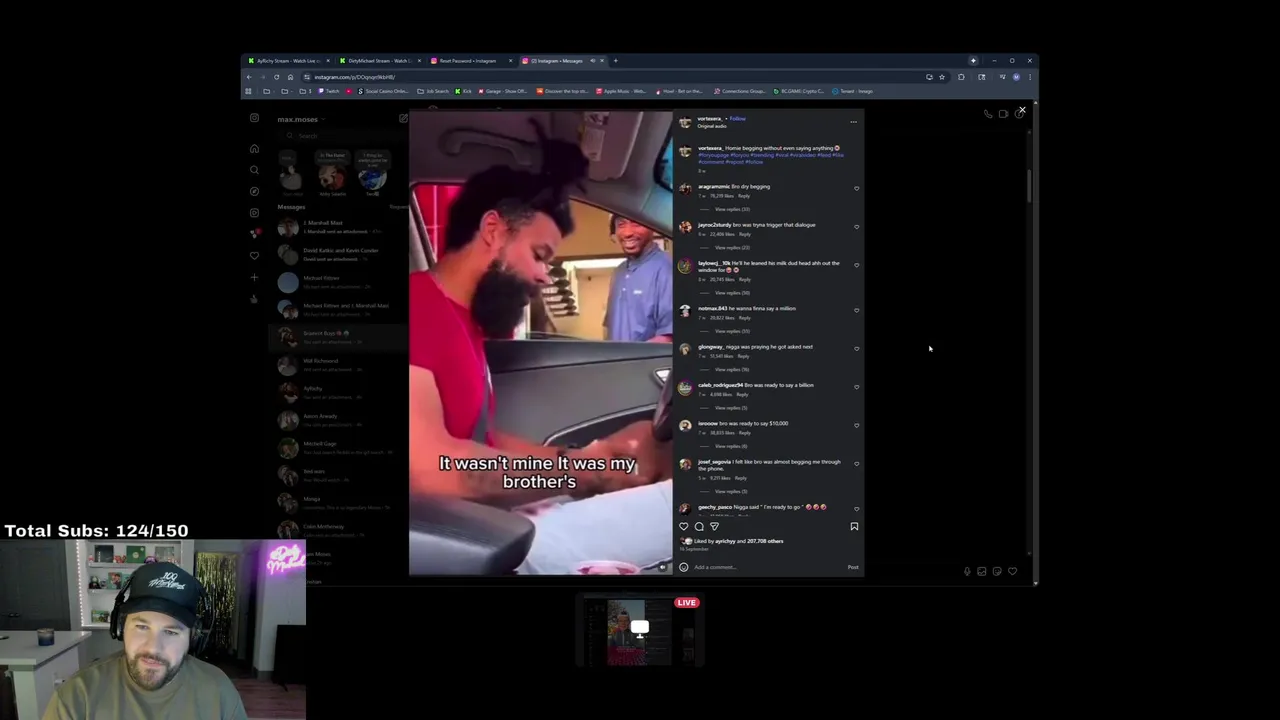The width and height of the screenshot is (1280, 720).
Task: Open the comment bubble icon under the post
Action: [x=699, y=527]
